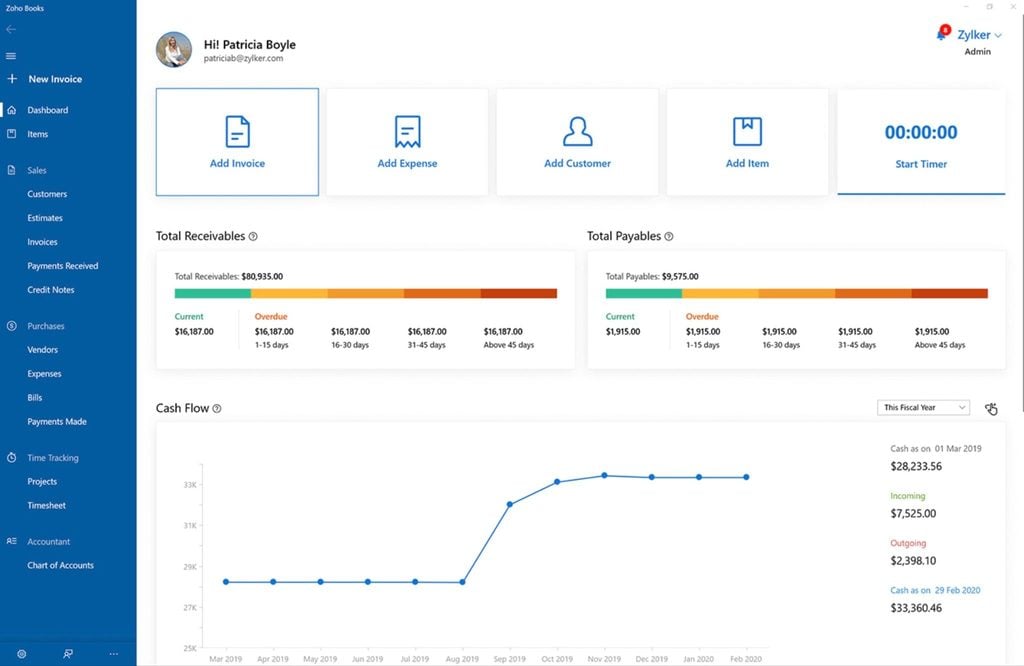The image size is (1024, 666).
Task: Open the more options ellipsis in sidebar
Action: [x=114, y=654]
